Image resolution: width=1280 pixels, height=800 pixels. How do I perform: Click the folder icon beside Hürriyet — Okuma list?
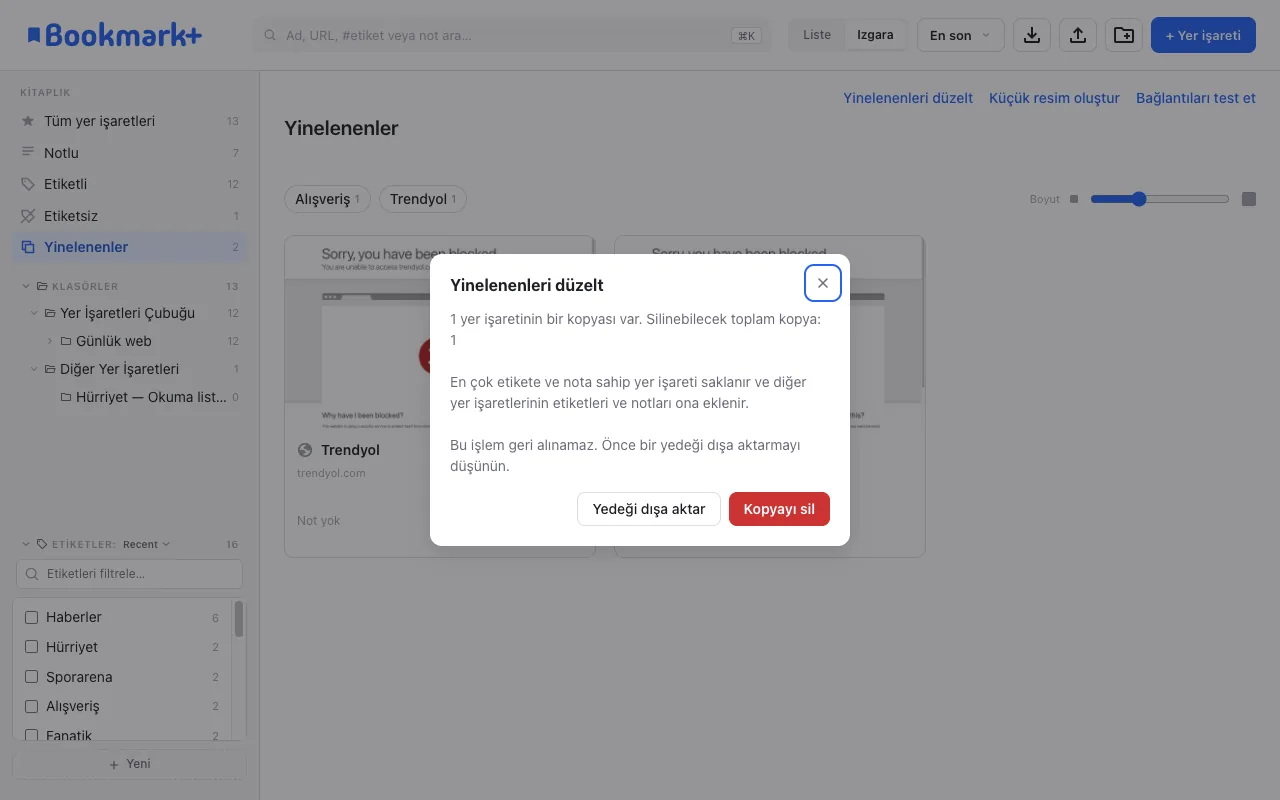tap(66, 397)
